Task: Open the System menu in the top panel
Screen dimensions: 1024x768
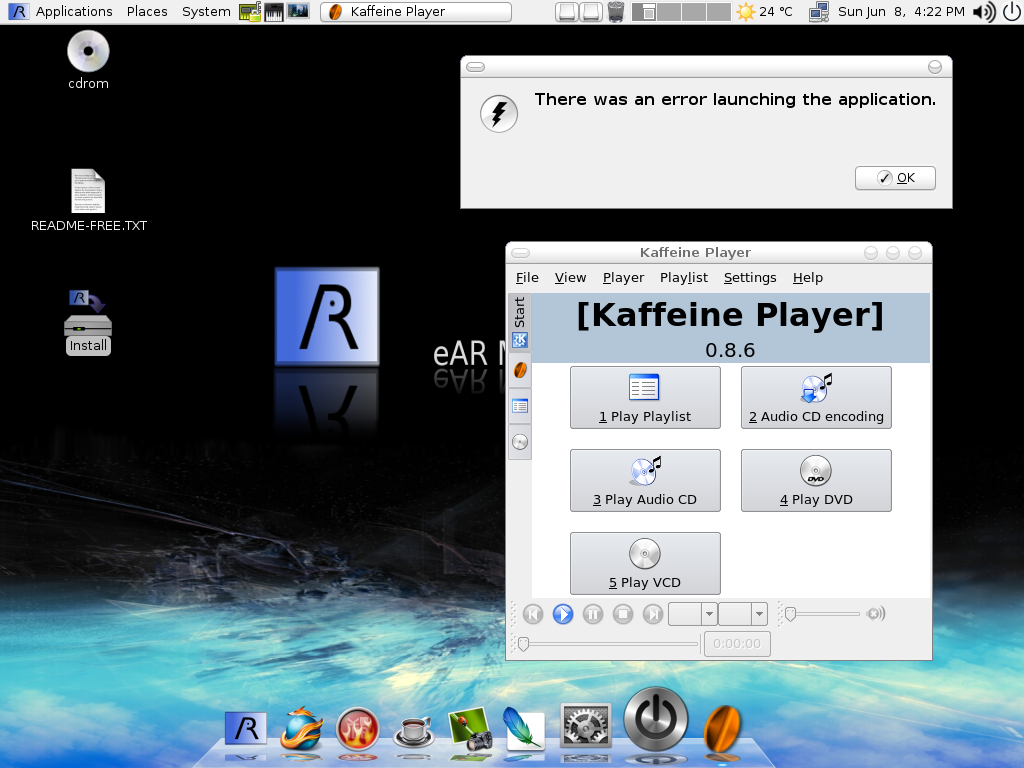Action: [x=206, y=11]
